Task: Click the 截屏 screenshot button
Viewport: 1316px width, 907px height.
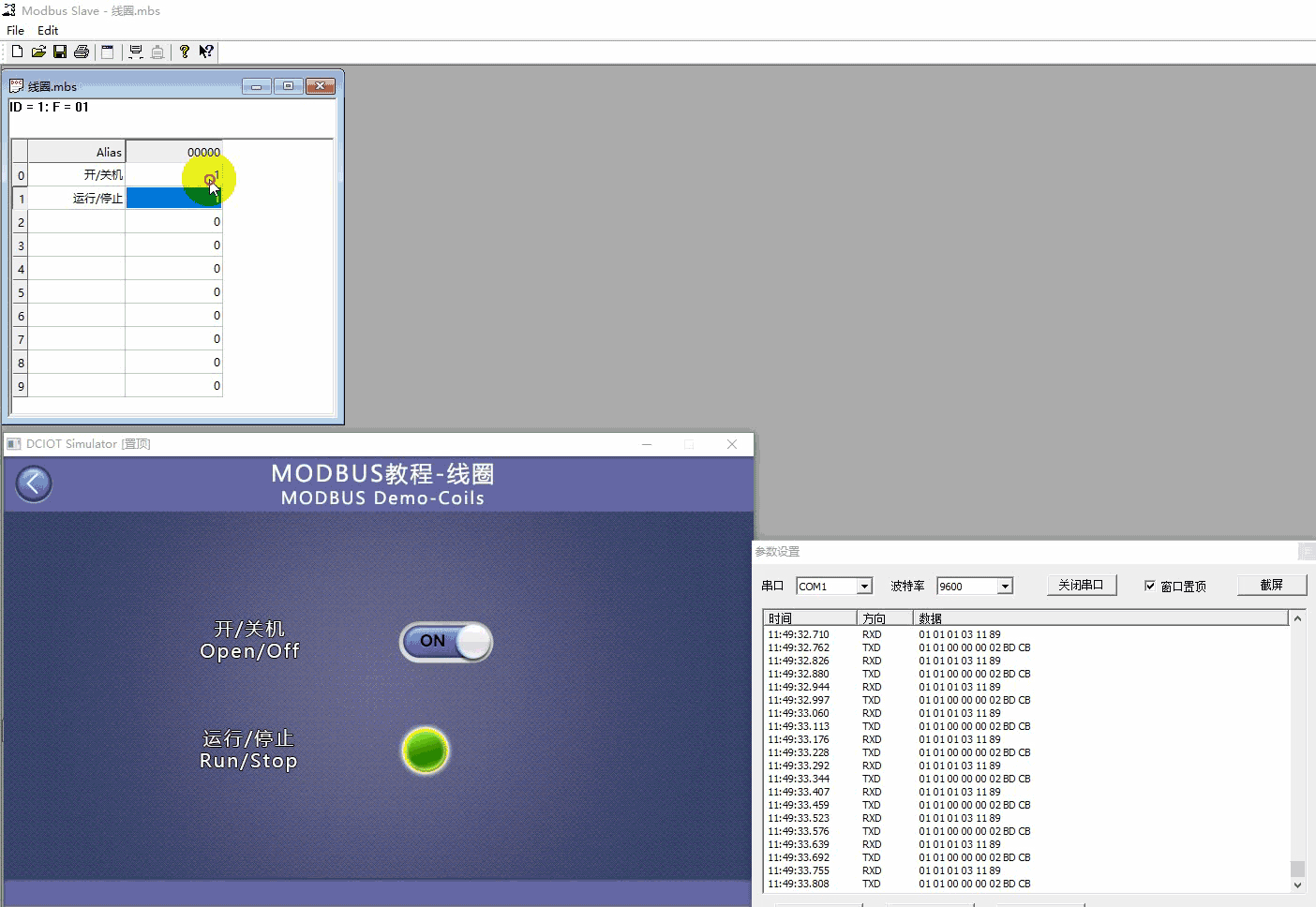Action: pos(1271,585)
